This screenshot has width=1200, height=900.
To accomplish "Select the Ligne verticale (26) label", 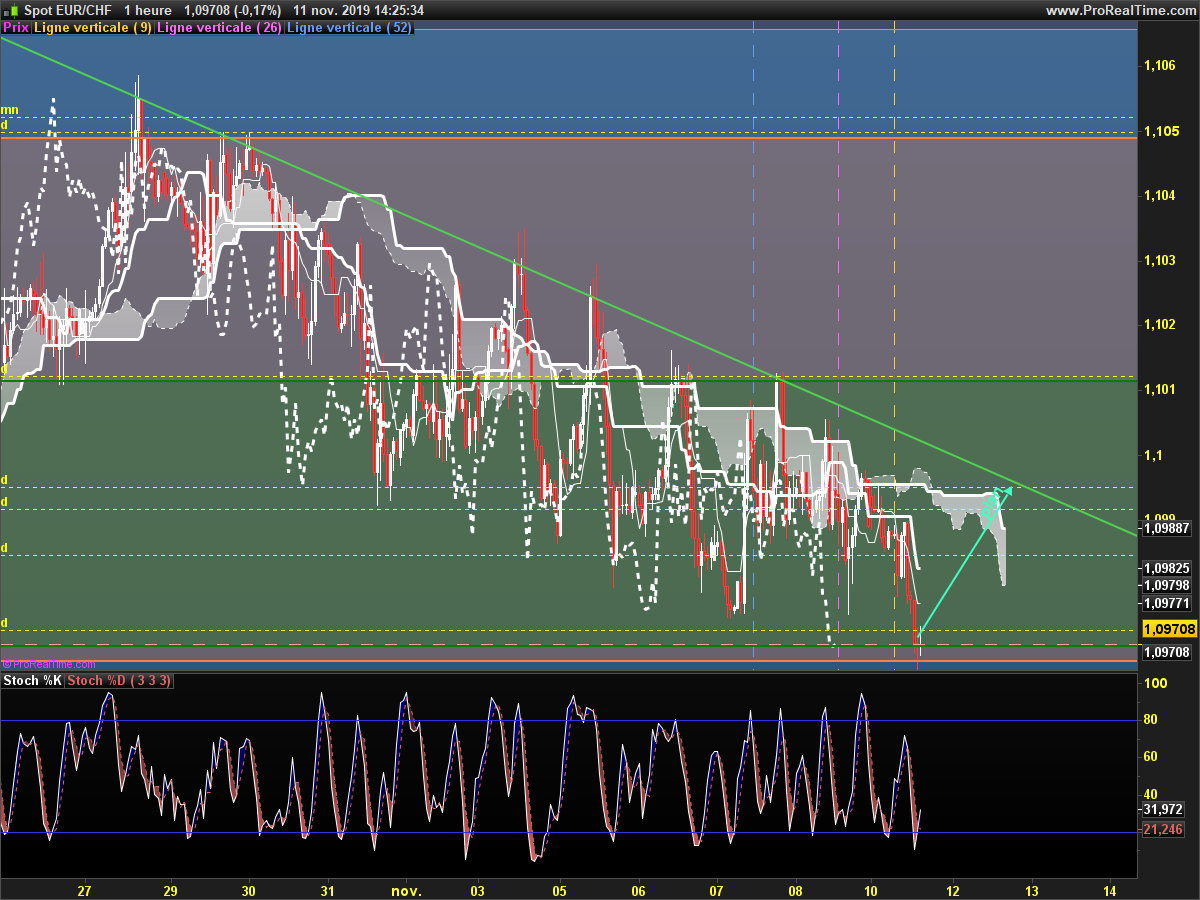I will [x=220, y=28].
